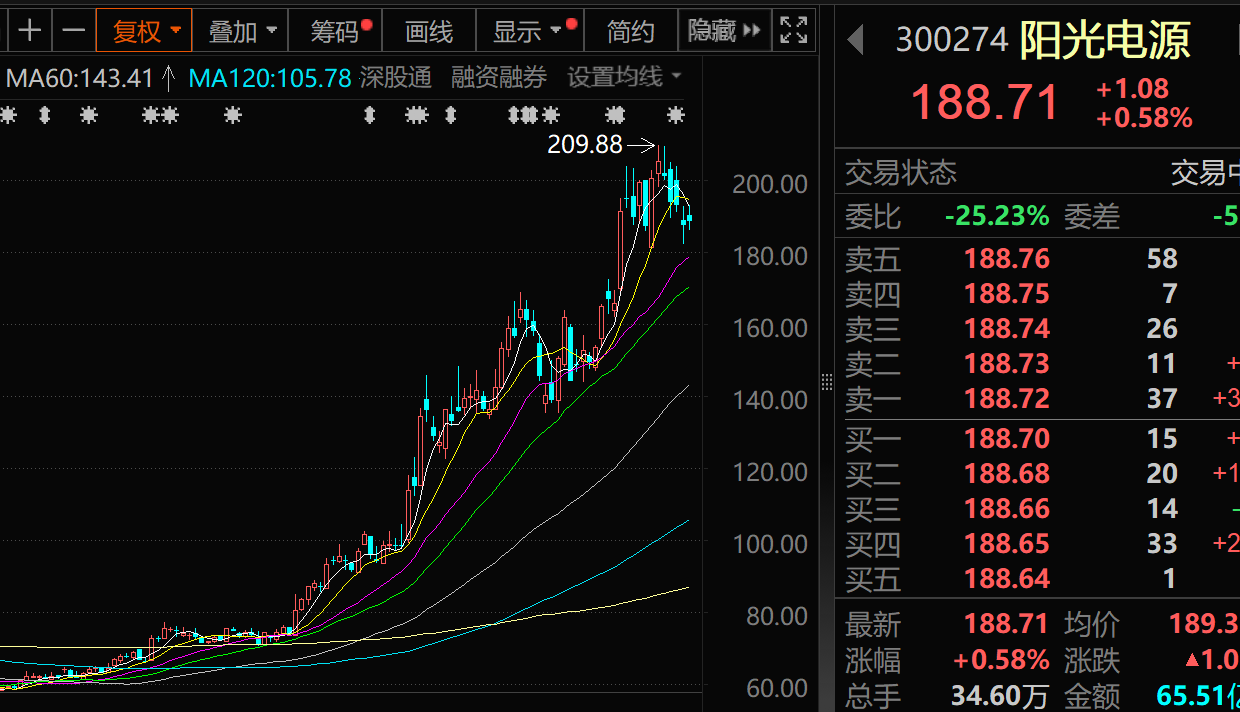Click the rightmost event marker above the candlesticks
The width and height of the screenshot is (1240, 712).
coord(676,115)
